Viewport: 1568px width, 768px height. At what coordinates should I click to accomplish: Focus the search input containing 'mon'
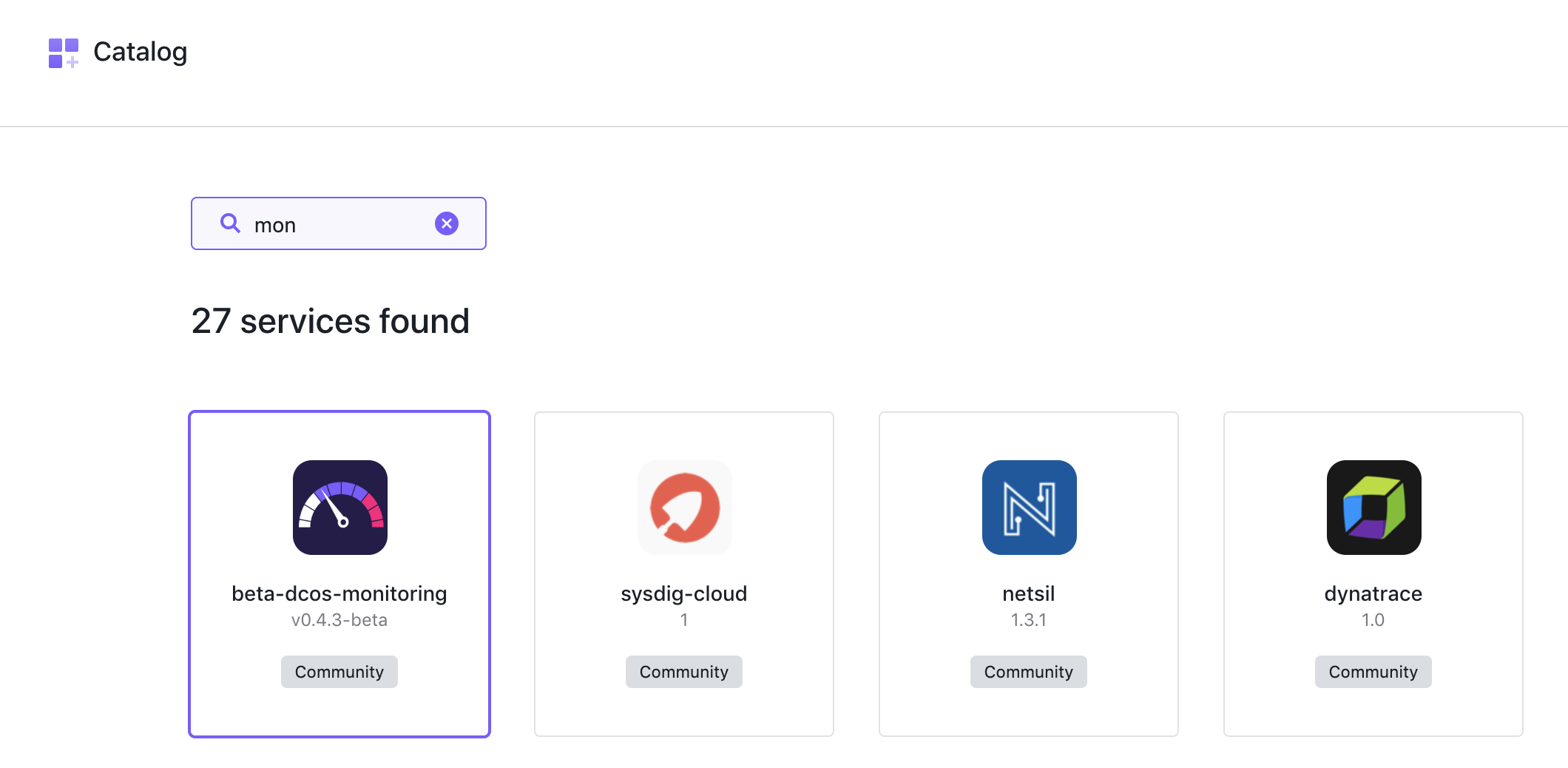[x=339, y=223]
